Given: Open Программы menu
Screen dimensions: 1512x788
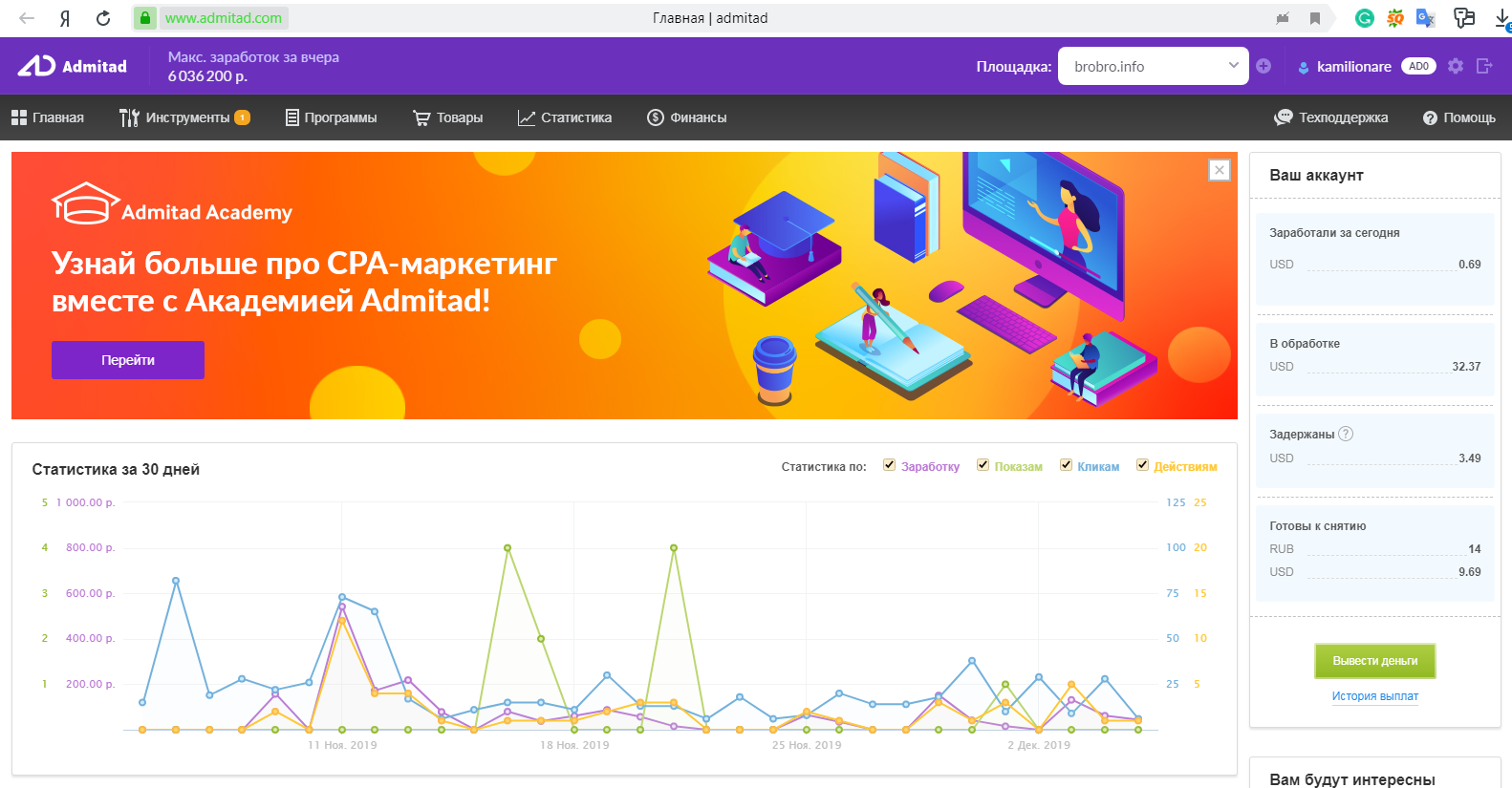Looking at the screenshot, I should point(332,117).
